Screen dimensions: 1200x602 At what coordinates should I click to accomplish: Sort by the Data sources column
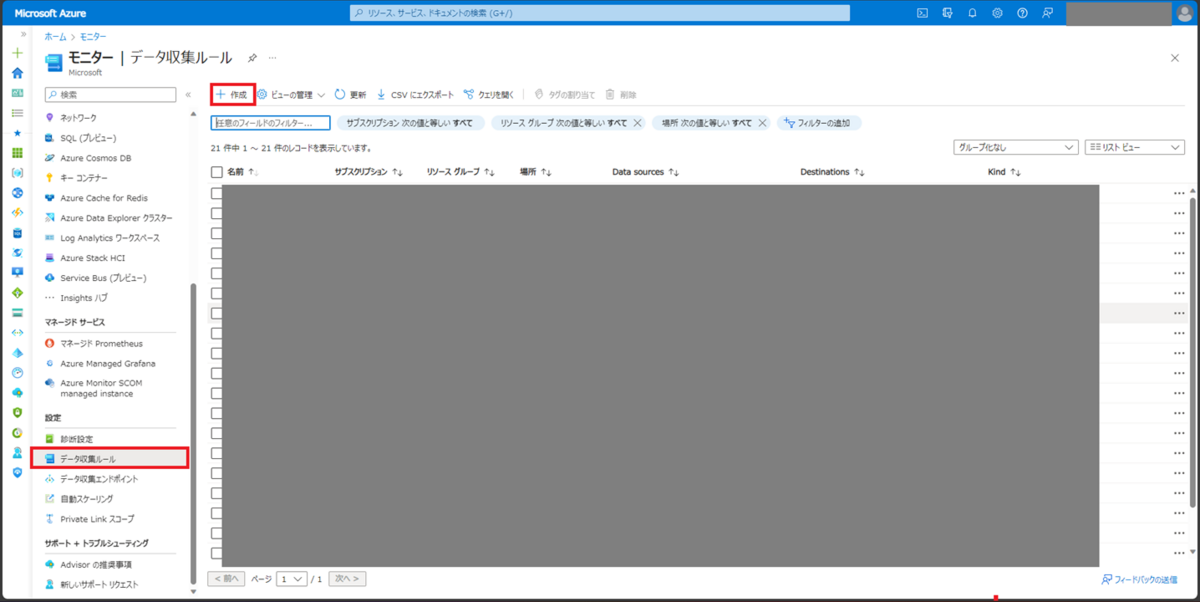(x=646, y=172)
